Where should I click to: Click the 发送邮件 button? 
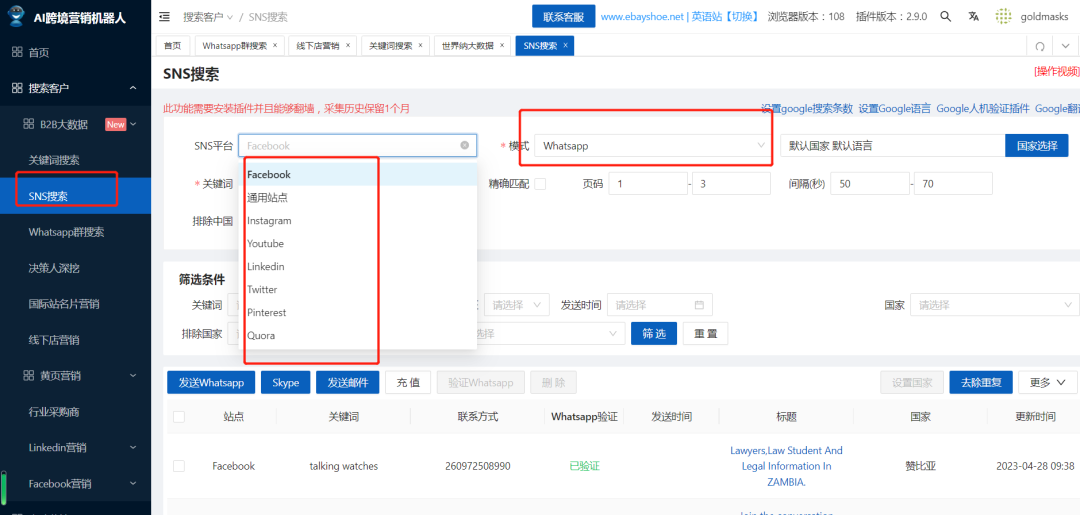[x=348, y=383]
